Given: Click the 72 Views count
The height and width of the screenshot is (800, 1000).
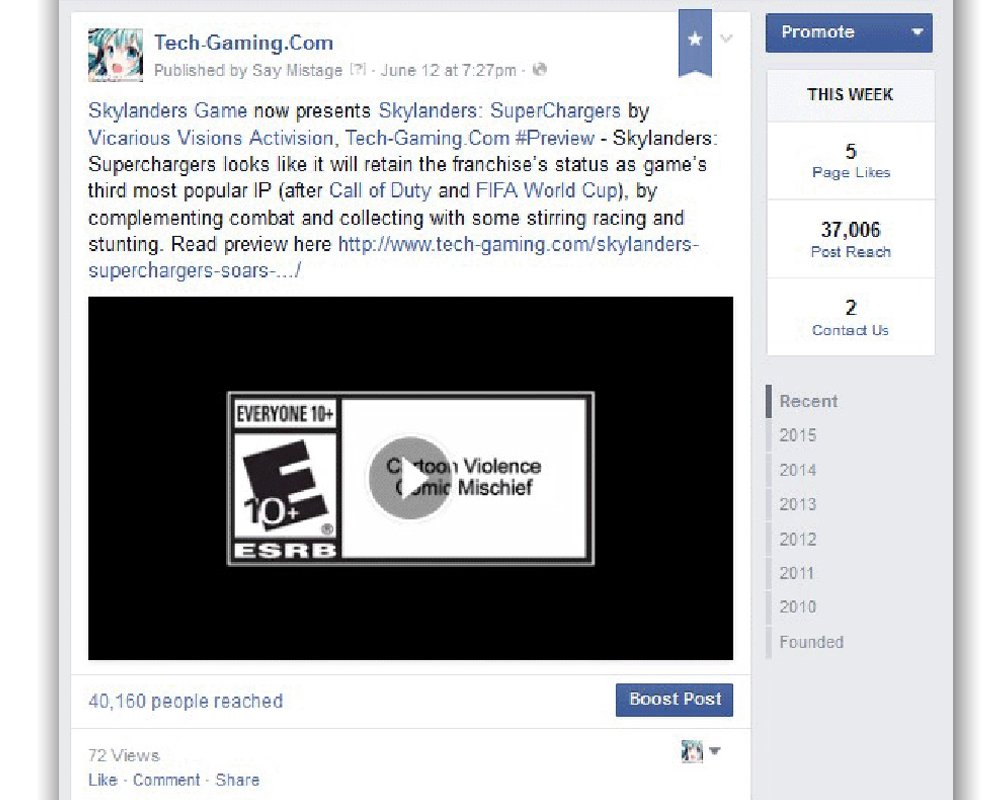Looking at the screenshot, I should click(124, 755).
